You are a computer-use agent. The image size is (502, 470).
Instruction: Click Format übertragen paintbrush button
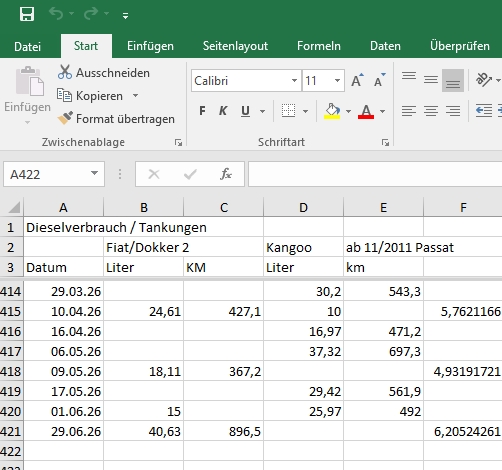click(116, 119)
